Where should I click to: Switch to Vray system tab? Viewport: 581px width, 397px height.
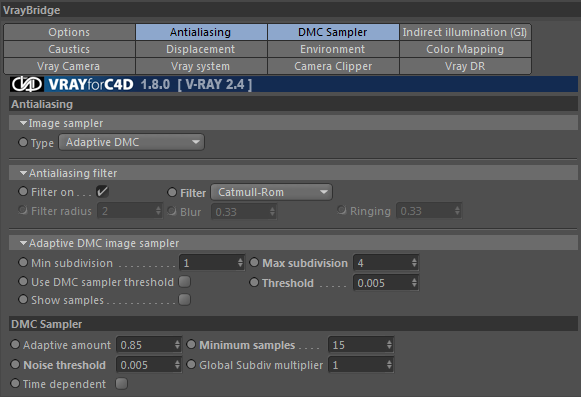(x=201, y=66)
